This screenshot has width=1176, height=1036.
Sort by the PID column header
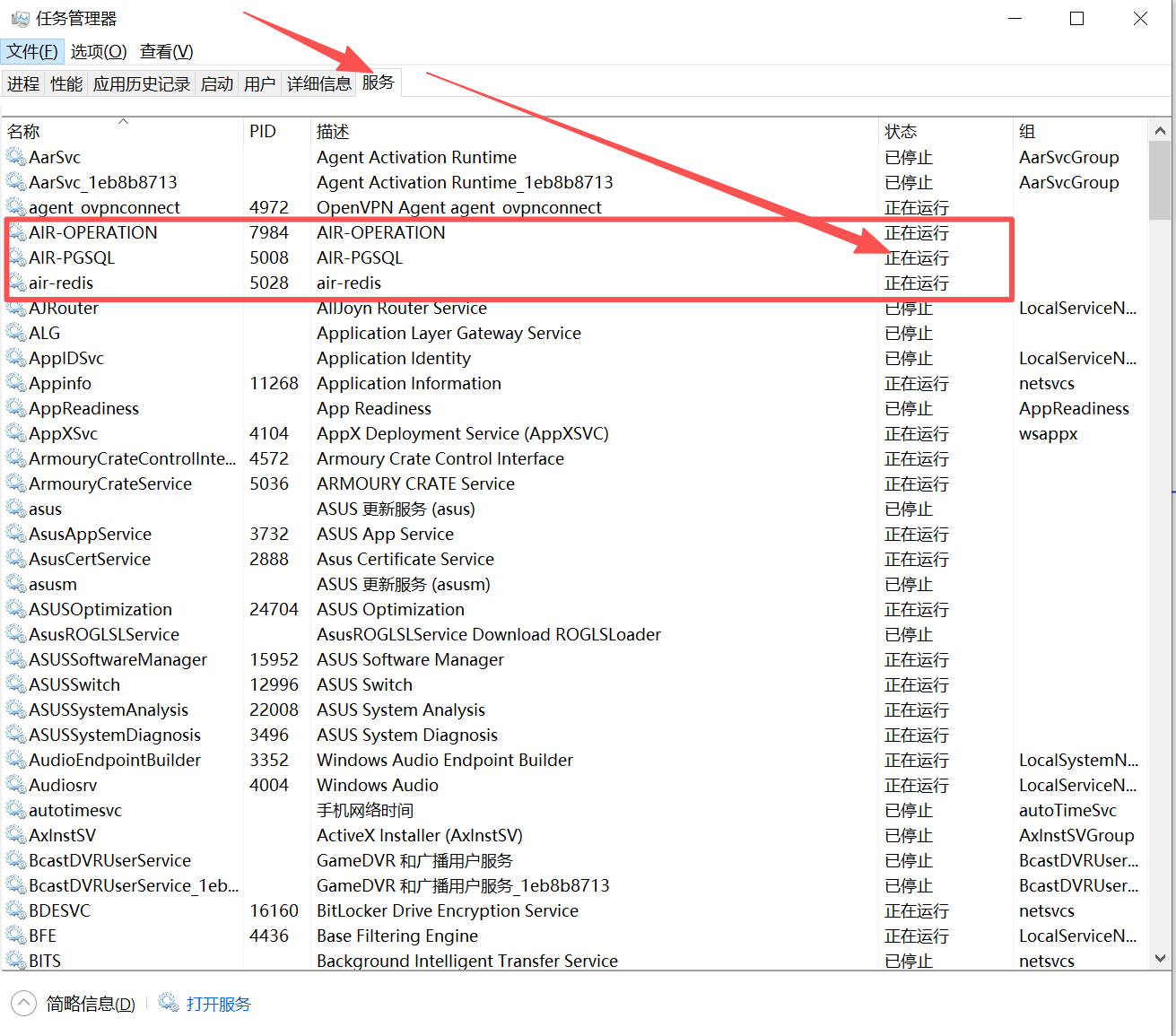pos(263,132)
